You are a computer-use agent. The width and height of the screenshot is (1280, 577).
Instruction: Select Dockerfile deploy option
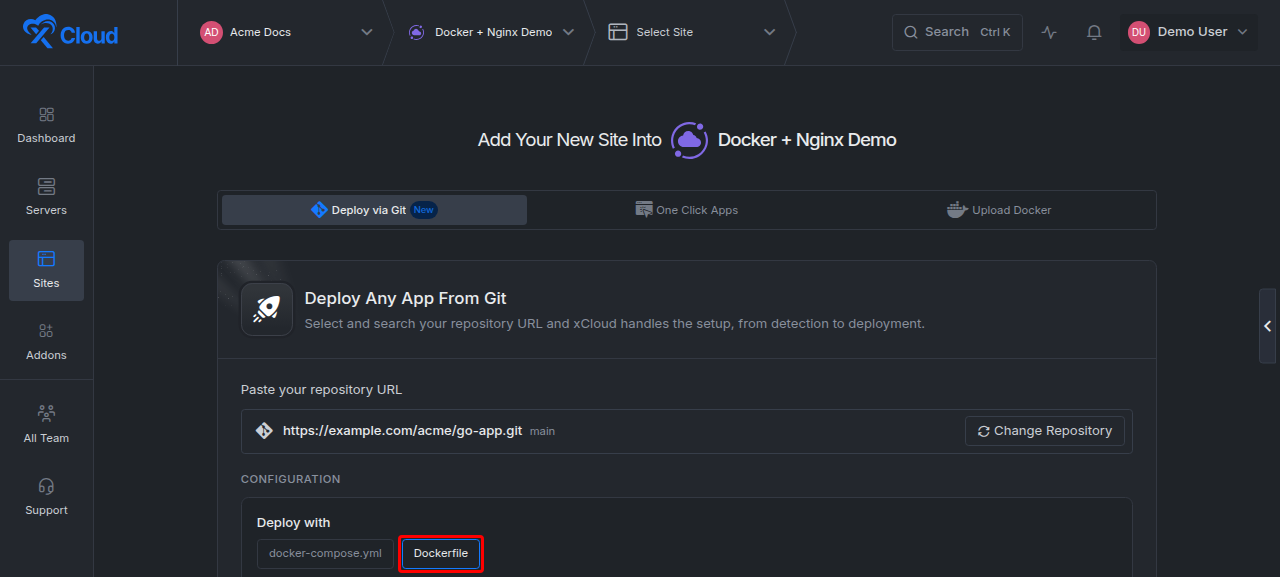[441, 553]
